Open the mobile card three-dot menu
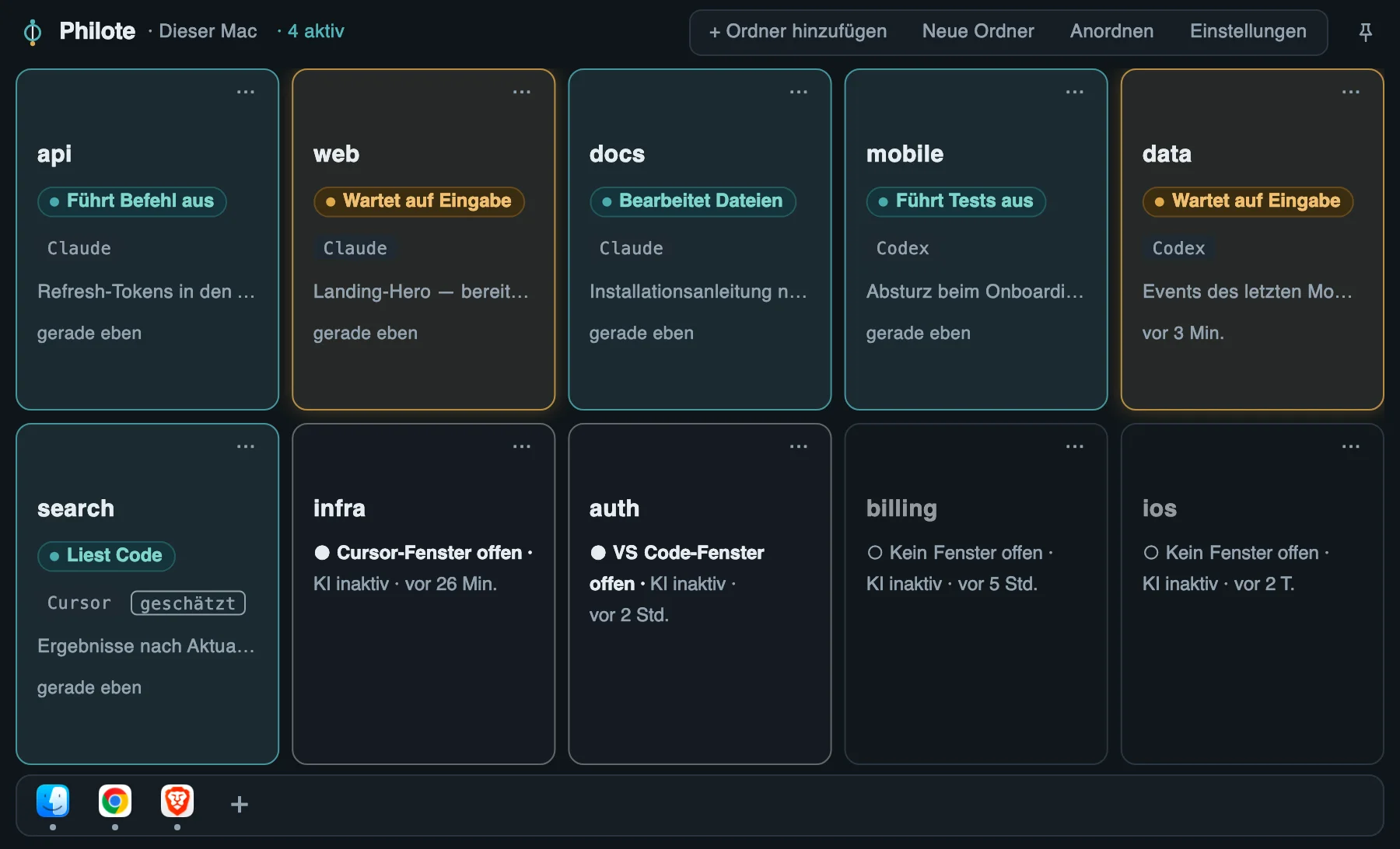The height and width of the screenshot is (849, 1400). pos(1075,92)
